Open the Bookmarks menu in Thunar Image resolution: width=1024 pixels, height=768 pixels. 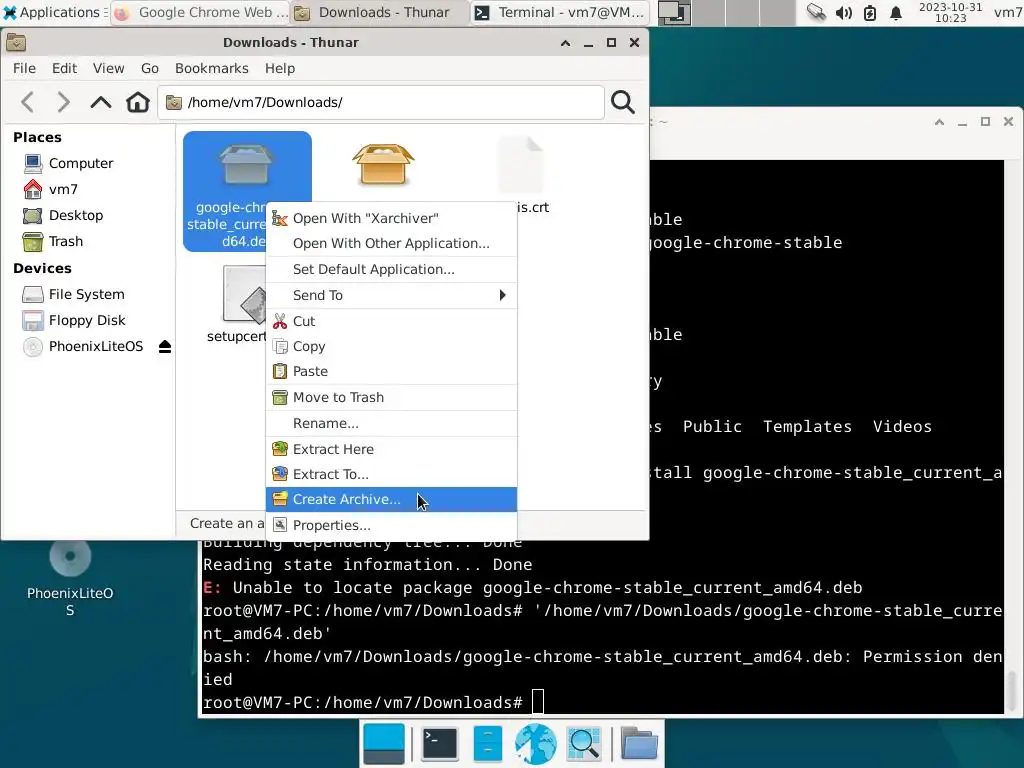click(x=212, y=69)
